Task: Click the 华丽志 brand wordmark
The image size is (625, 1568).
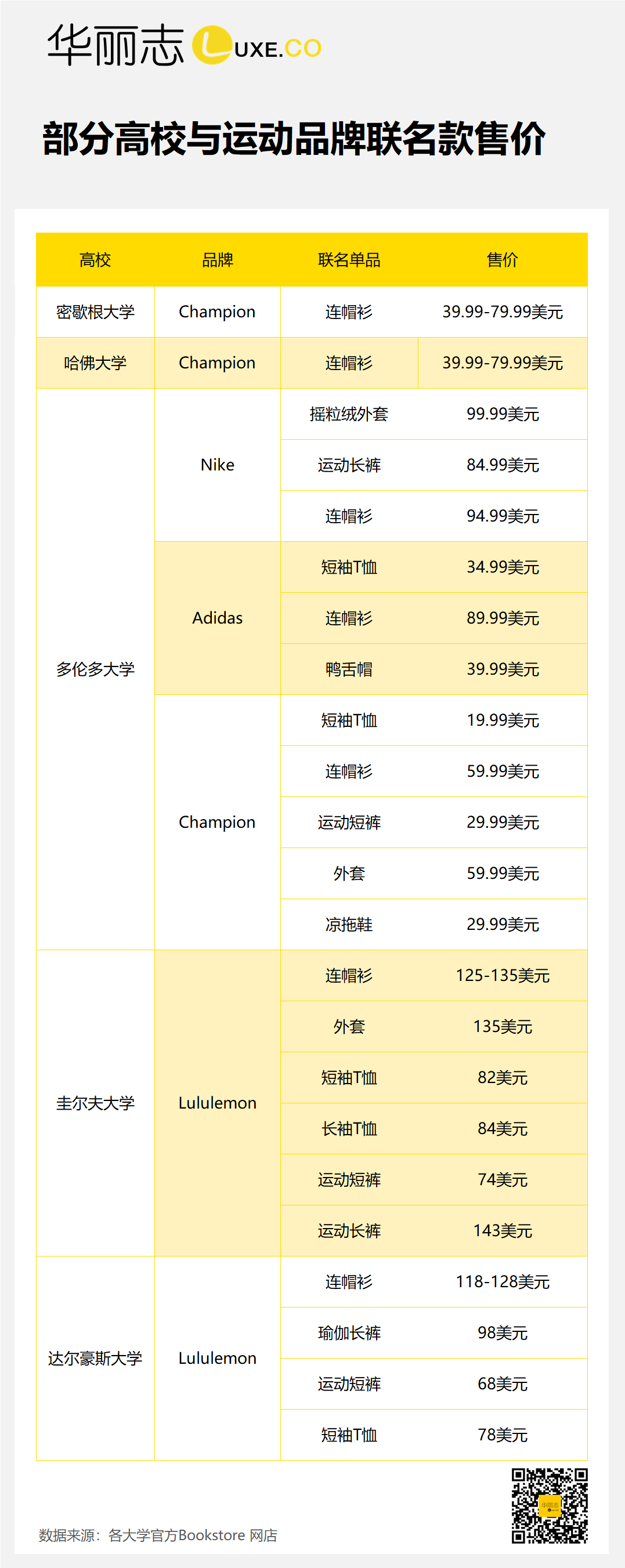Action: click(x=115, y=45)
